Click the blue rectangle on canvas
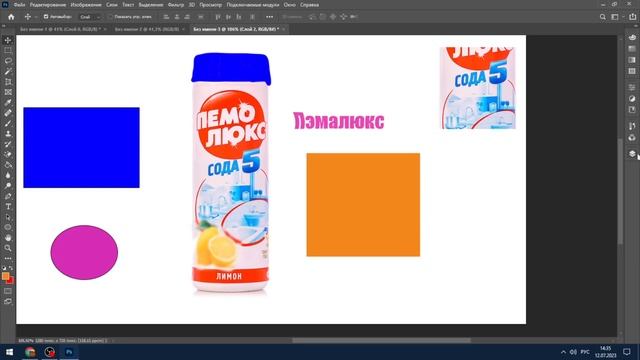 (81, 148)
